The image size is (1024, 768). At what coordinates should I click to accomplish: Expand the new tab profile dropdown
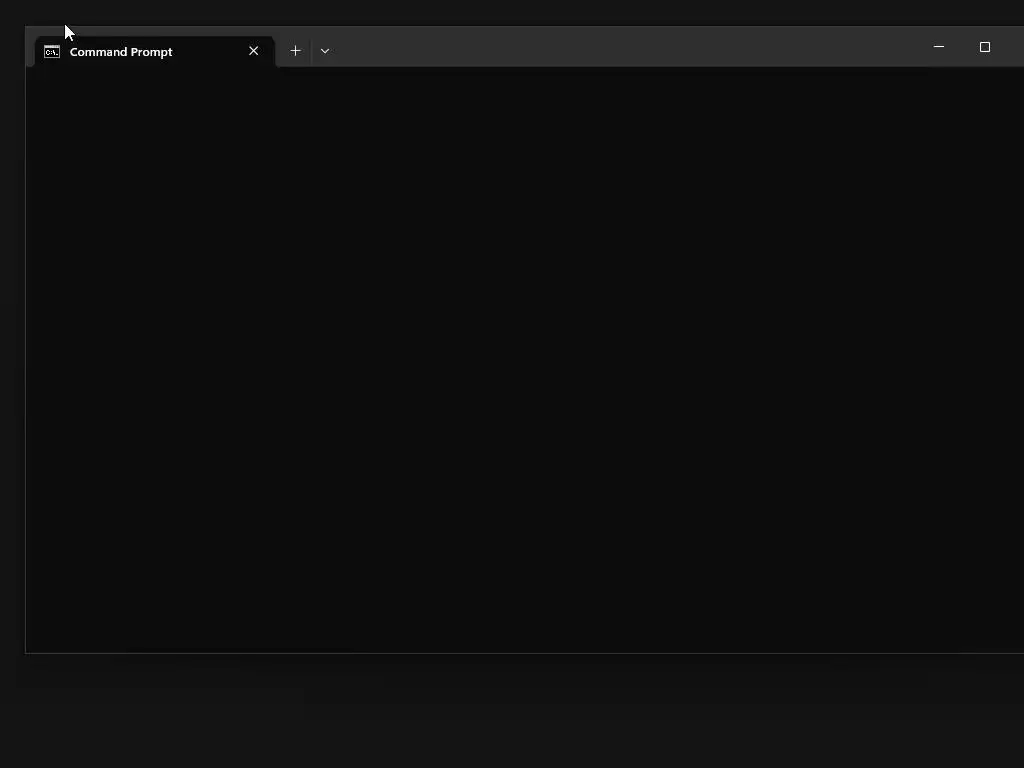[x=325, y=51]
